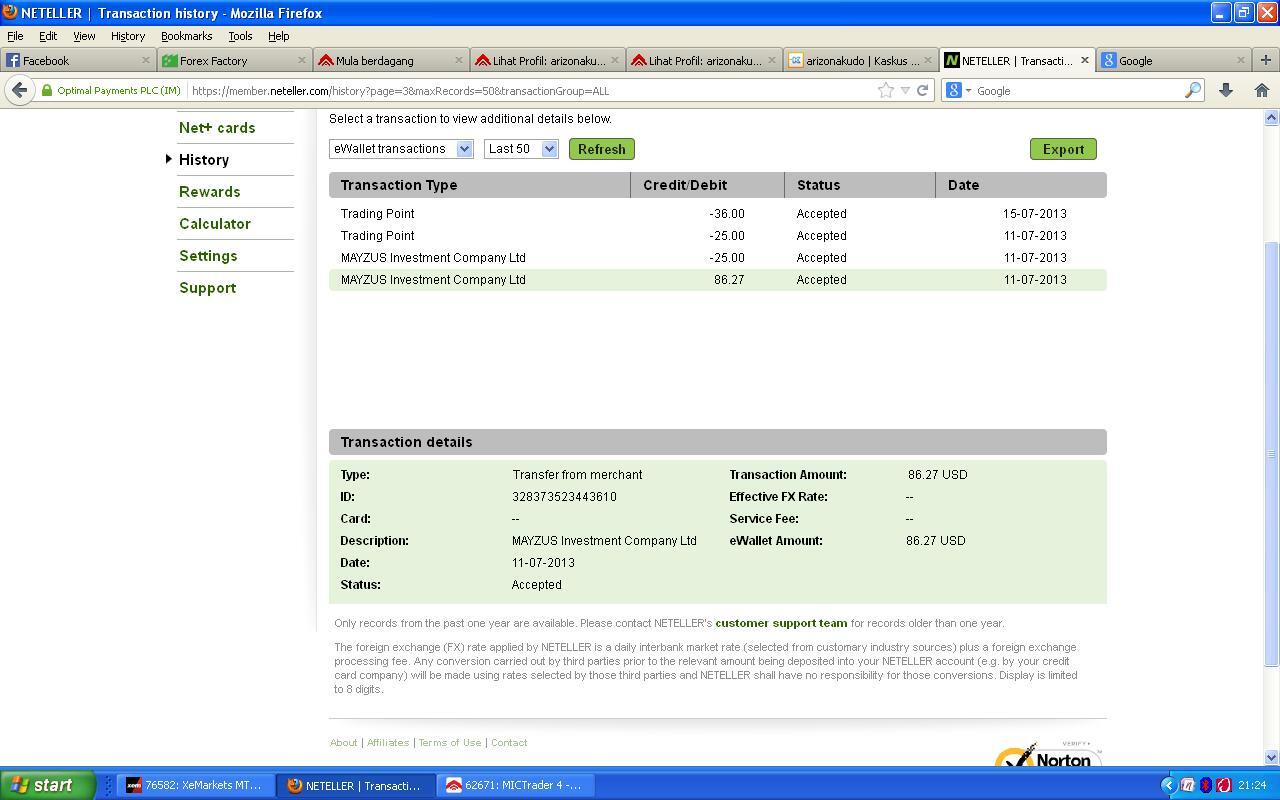
Task: Click the Google search box
Action: tap(1078, 90)
